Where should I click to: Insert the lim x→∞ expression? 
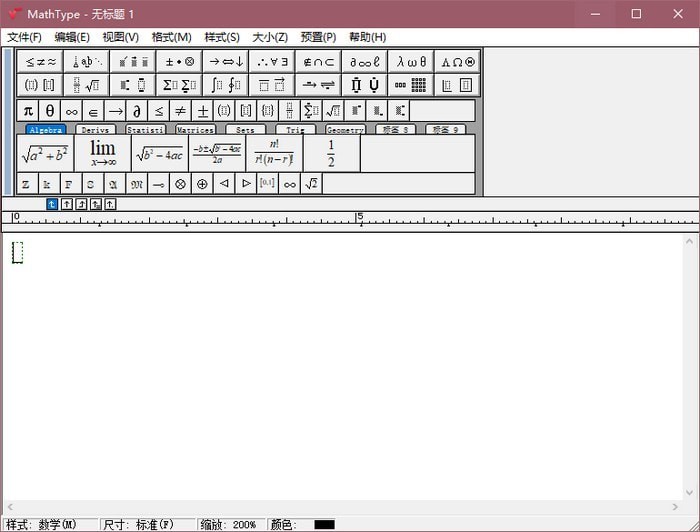(x=103, y=153)
